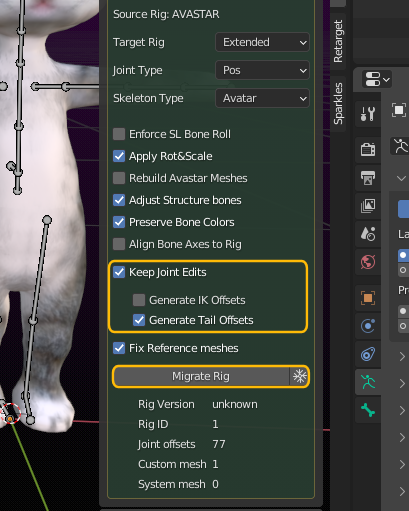This screenshot has height=511, width=409.
Task: Open the Skeleton Type dropdown
Action: click(x=262, y=98)
